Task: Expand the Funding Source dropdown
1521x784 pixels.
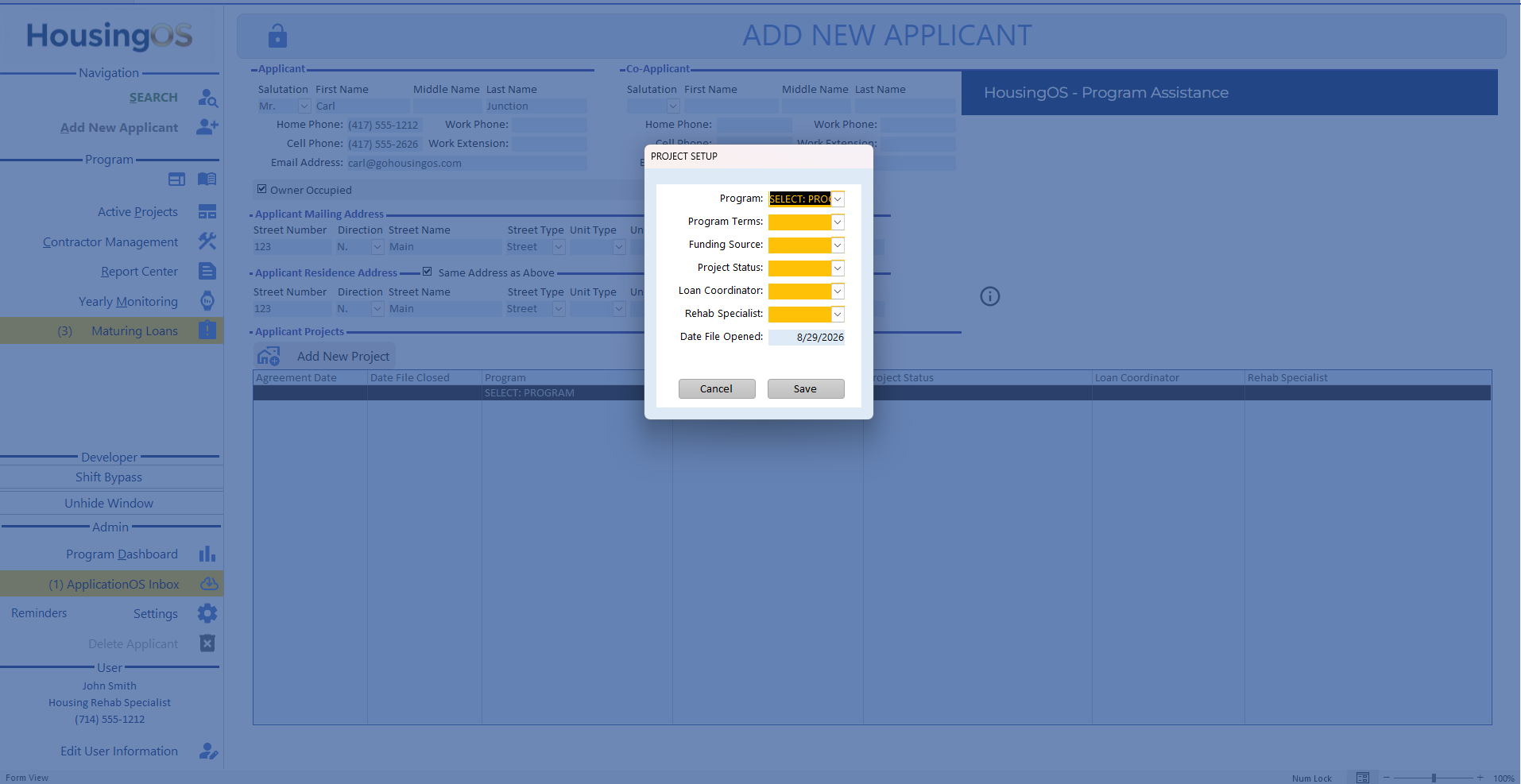Action: (838, 245)
